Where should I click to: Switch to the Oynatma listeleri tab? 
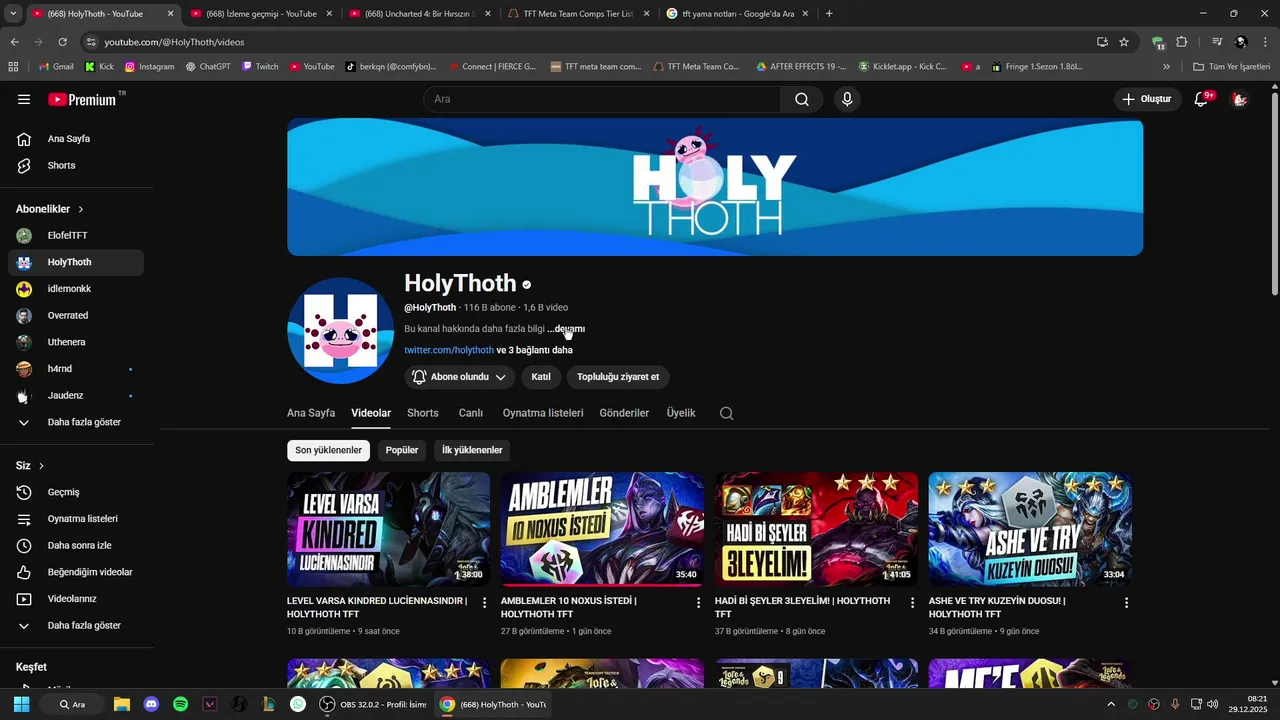[x=543, y=413]
